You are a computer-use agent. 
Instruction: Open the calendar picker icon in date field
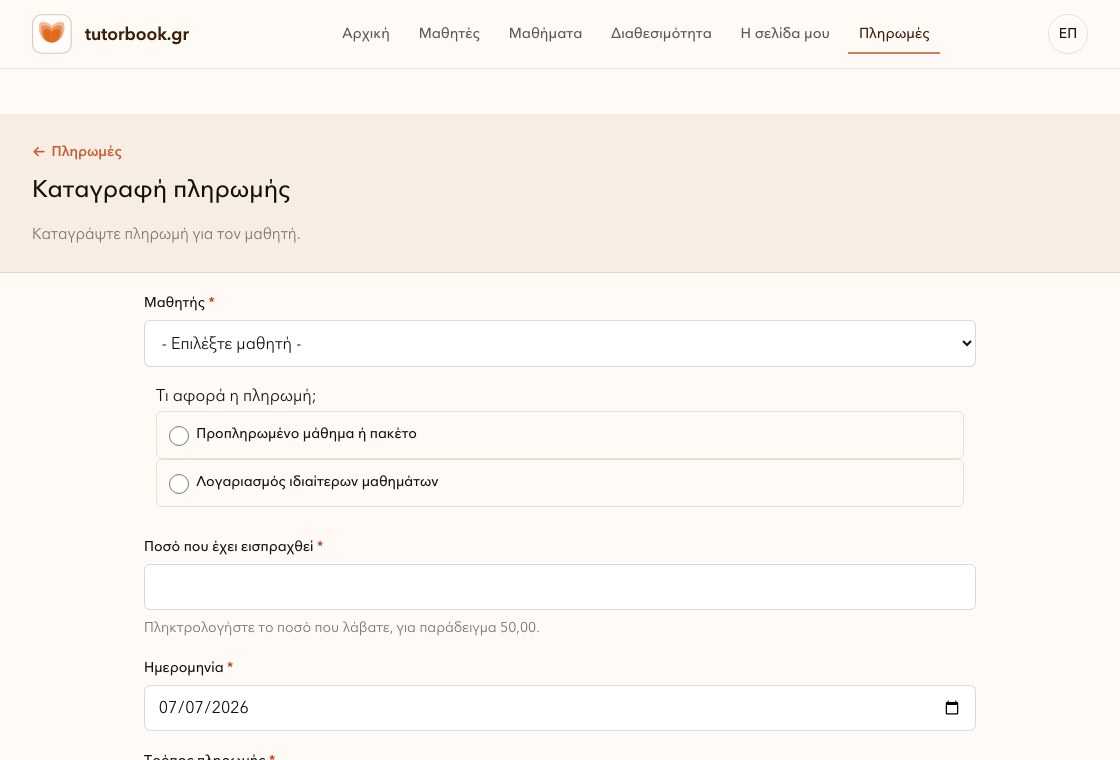pos(951,708)
